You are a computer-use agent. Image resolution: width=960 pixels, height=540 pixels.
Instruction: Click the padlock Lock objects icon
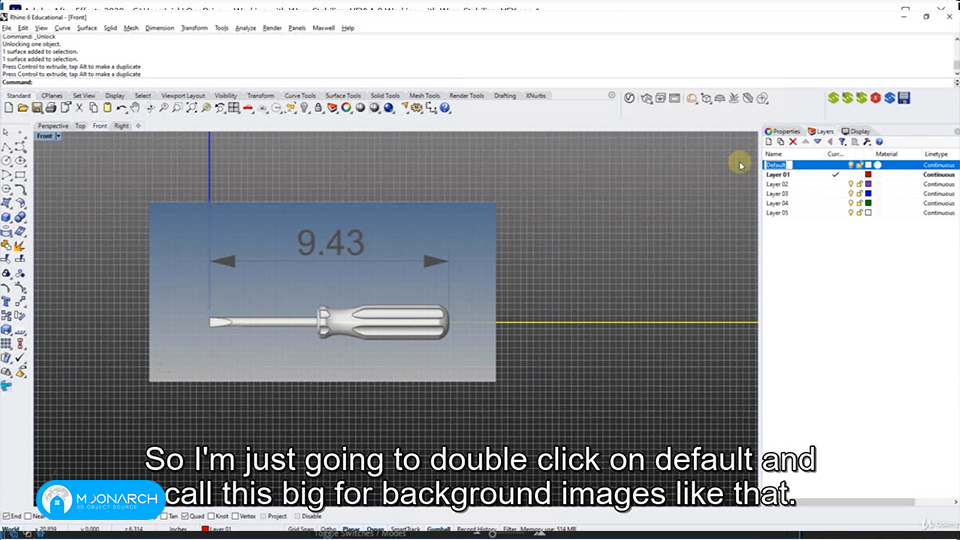(x=318, y=108)
